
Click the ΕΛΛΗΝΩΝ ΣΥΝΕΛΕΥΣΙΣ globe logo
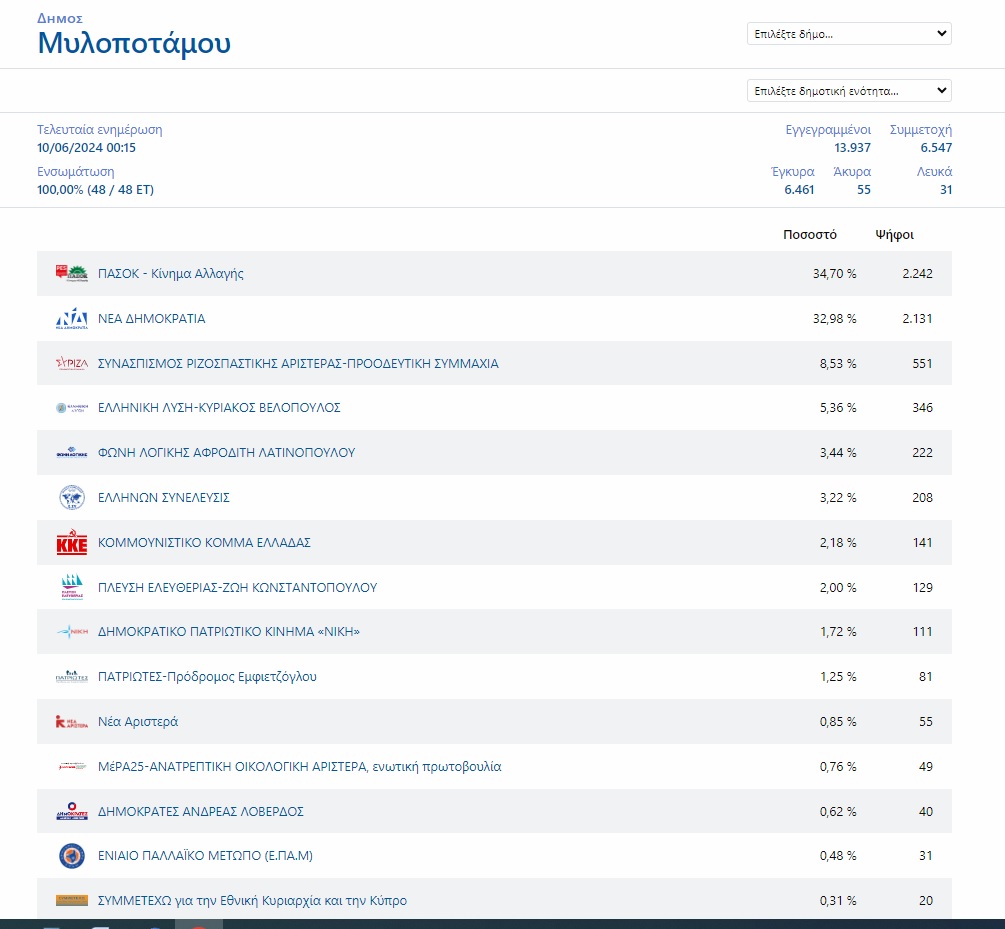click(72, 498)
